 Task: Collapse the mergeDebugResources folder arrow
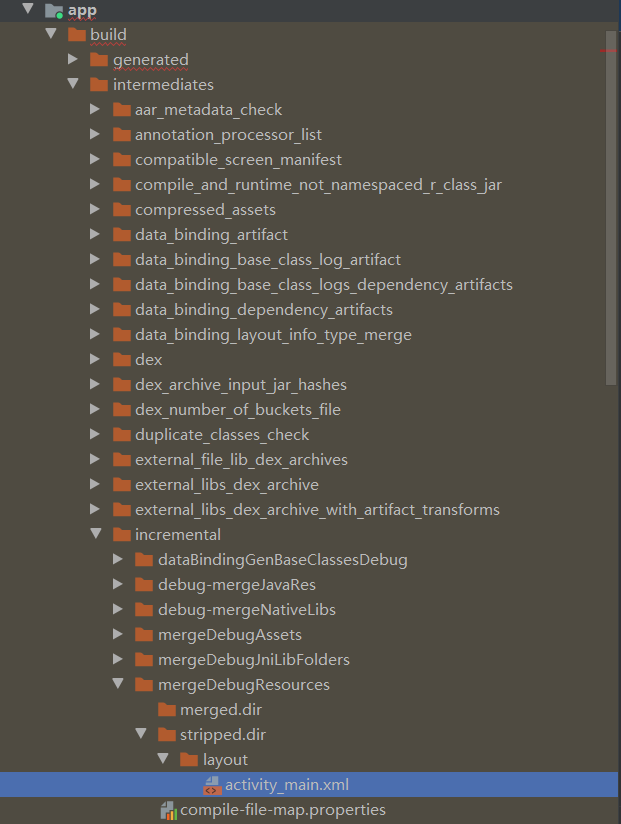118,684
